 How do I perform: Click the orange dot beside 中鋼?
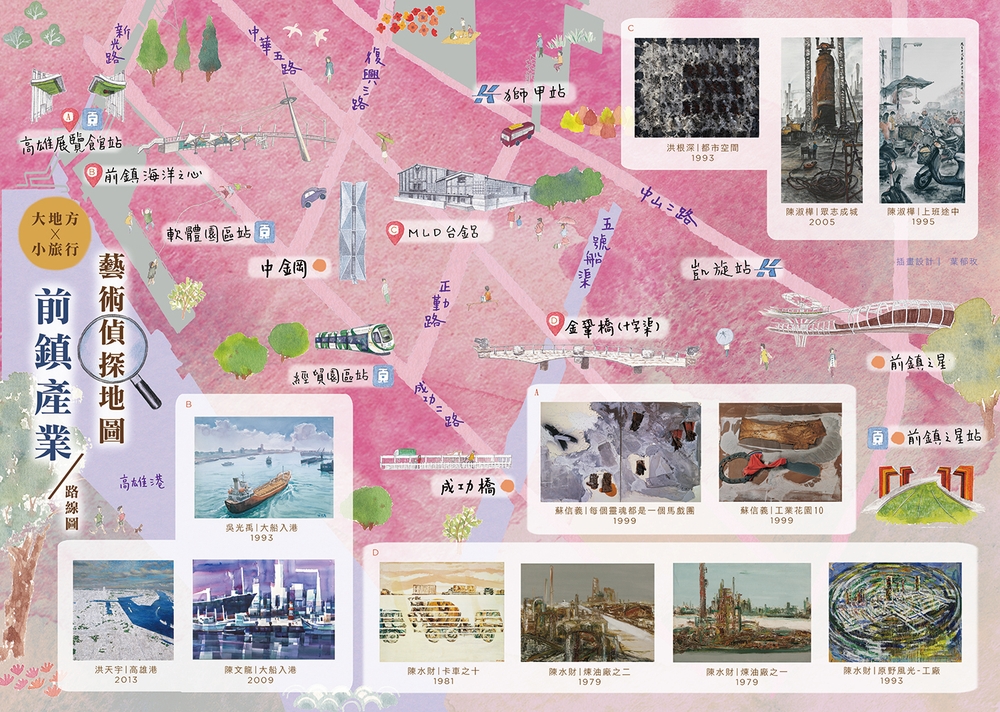coord(320,267)
